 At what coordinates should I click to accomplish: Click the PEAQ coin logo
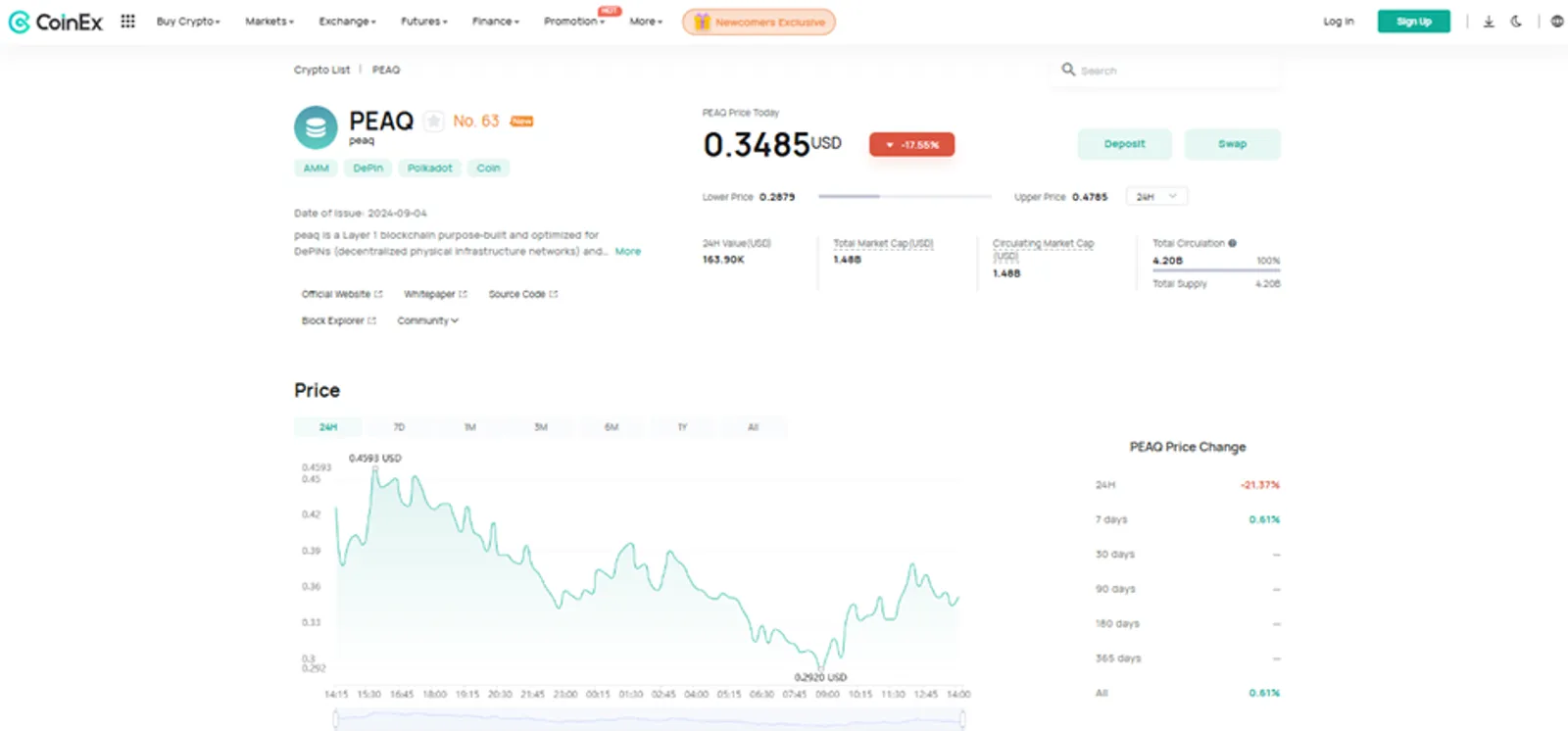316,127
